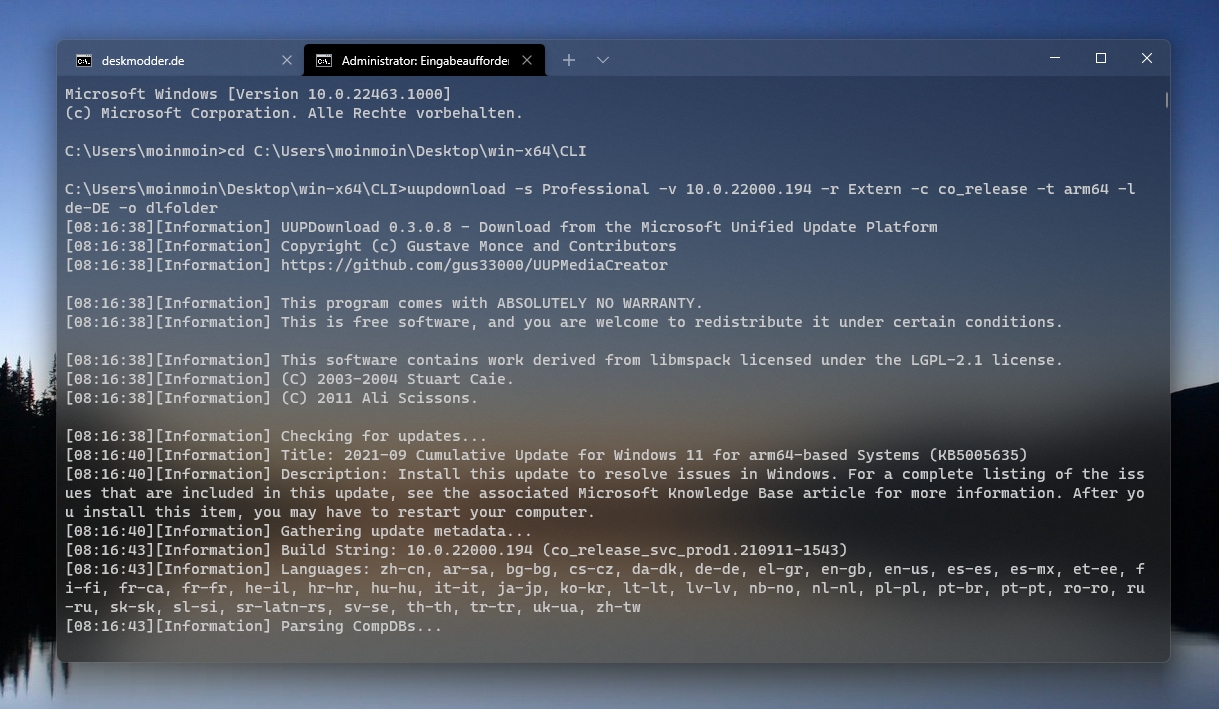The width and height of the screenshot is (1219, 709).
Task: Click the 'Description: Install this update' line
Action: tap(605, 493)
